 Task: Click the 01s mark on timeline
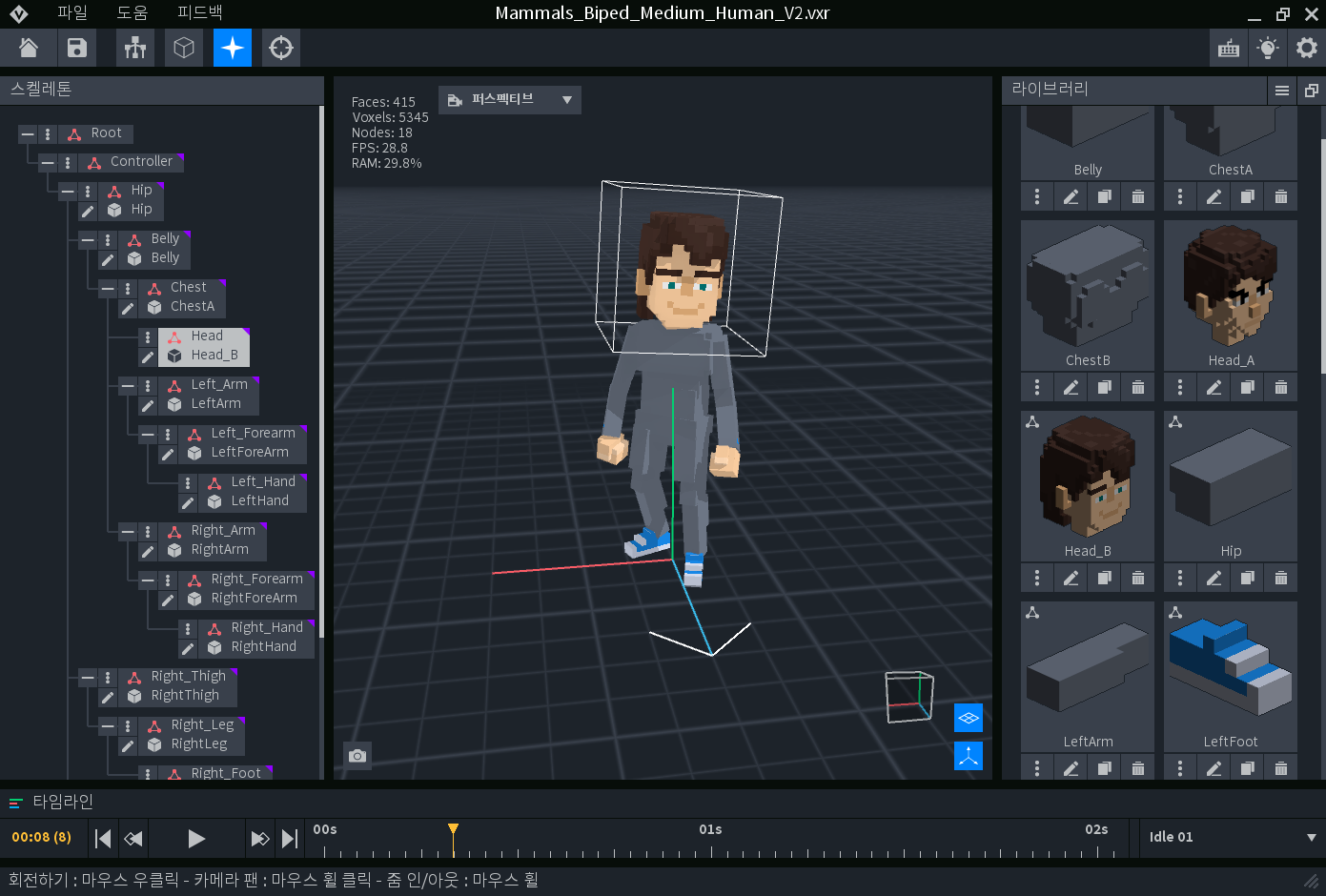coord(710,829)
